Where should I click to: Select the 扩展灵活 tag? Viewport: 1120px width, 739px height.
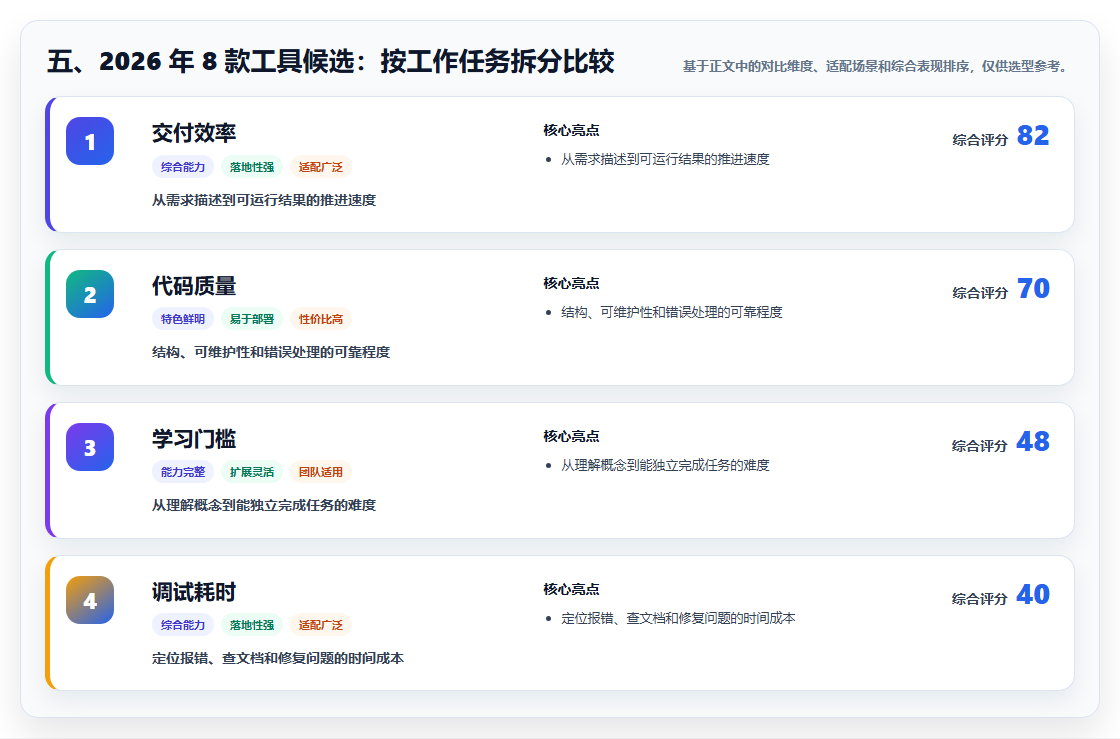pos(251,472)
